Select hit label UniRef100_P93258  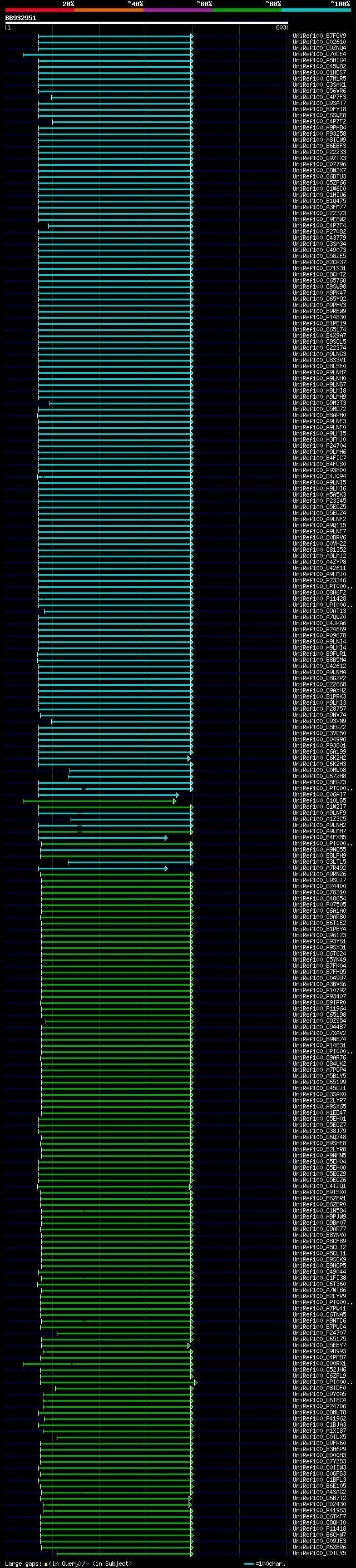pyautogui.click(x=319, y=134)
